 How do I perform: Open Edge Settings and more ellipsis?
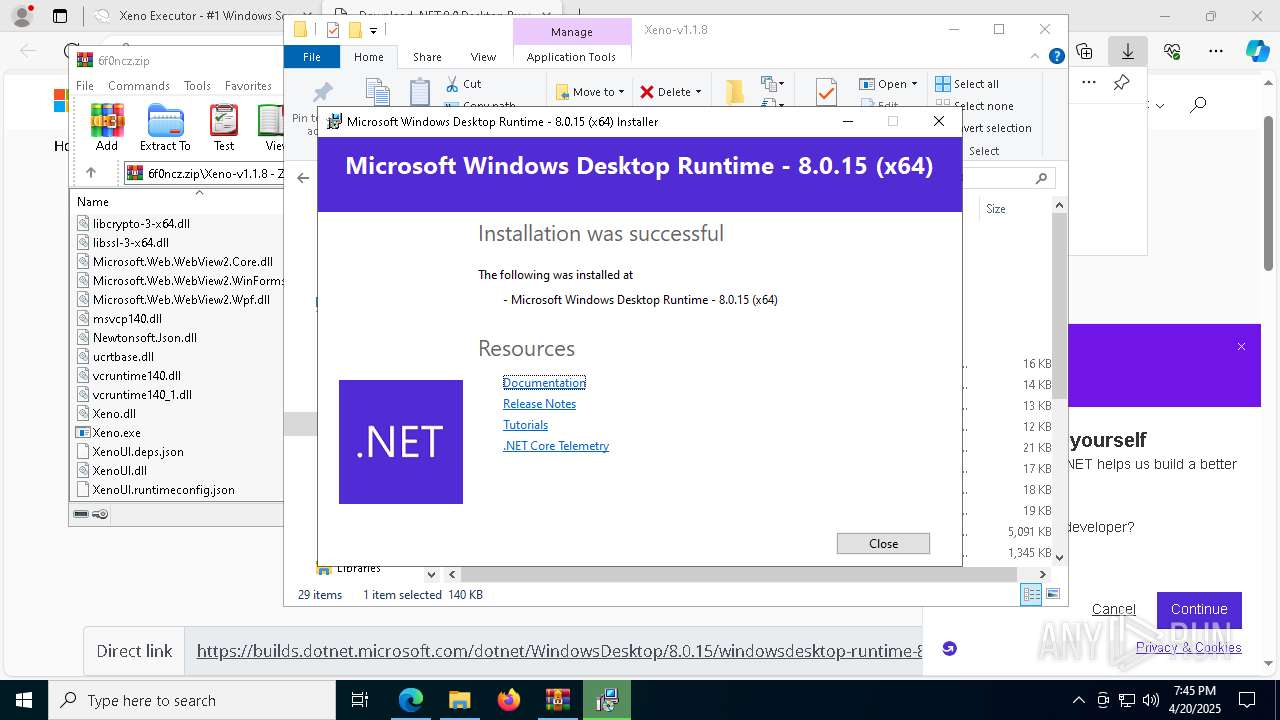1216,51
